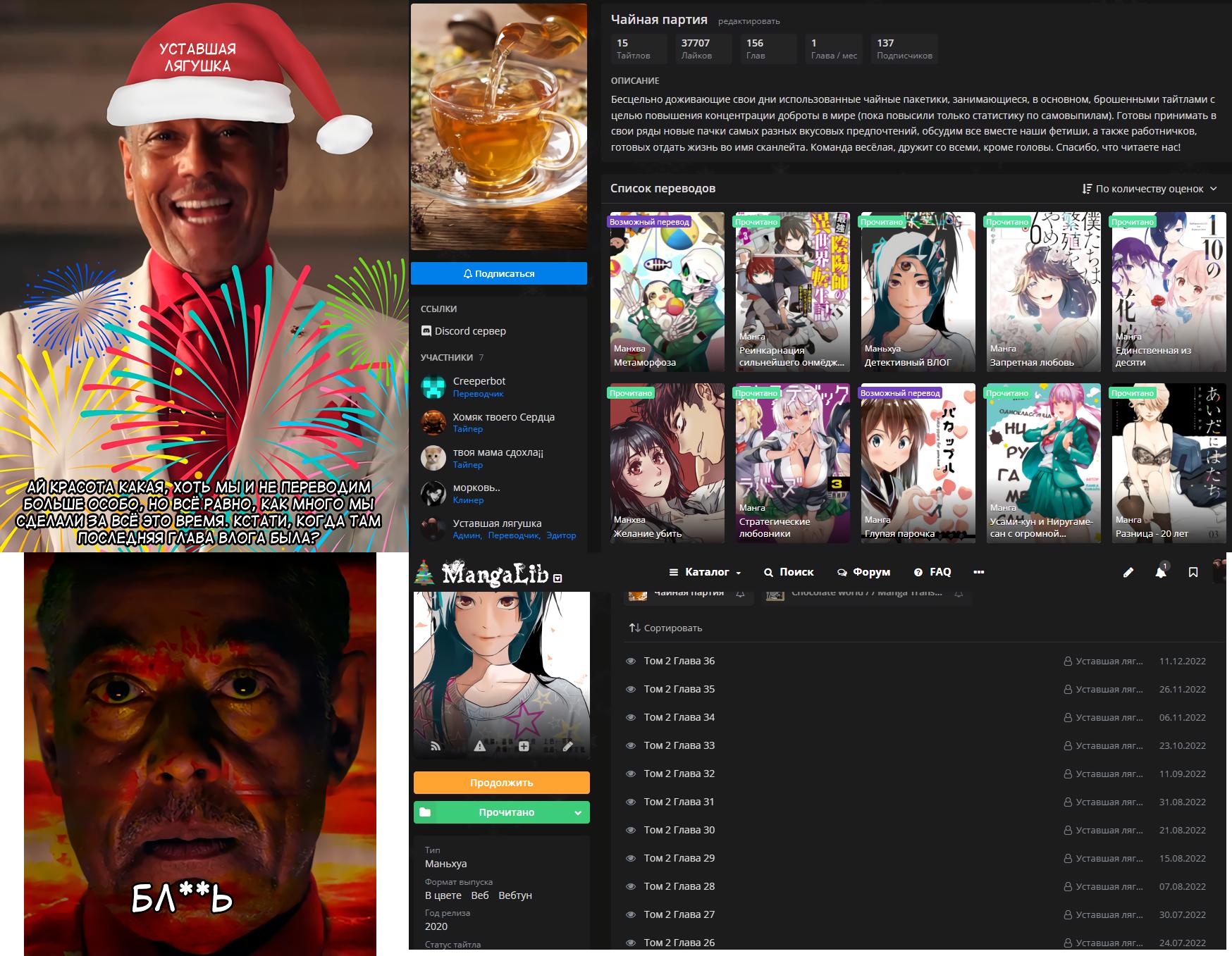Open the Единственная из десяти cover
This screenshot has height=956, width=1232.
1169,292
